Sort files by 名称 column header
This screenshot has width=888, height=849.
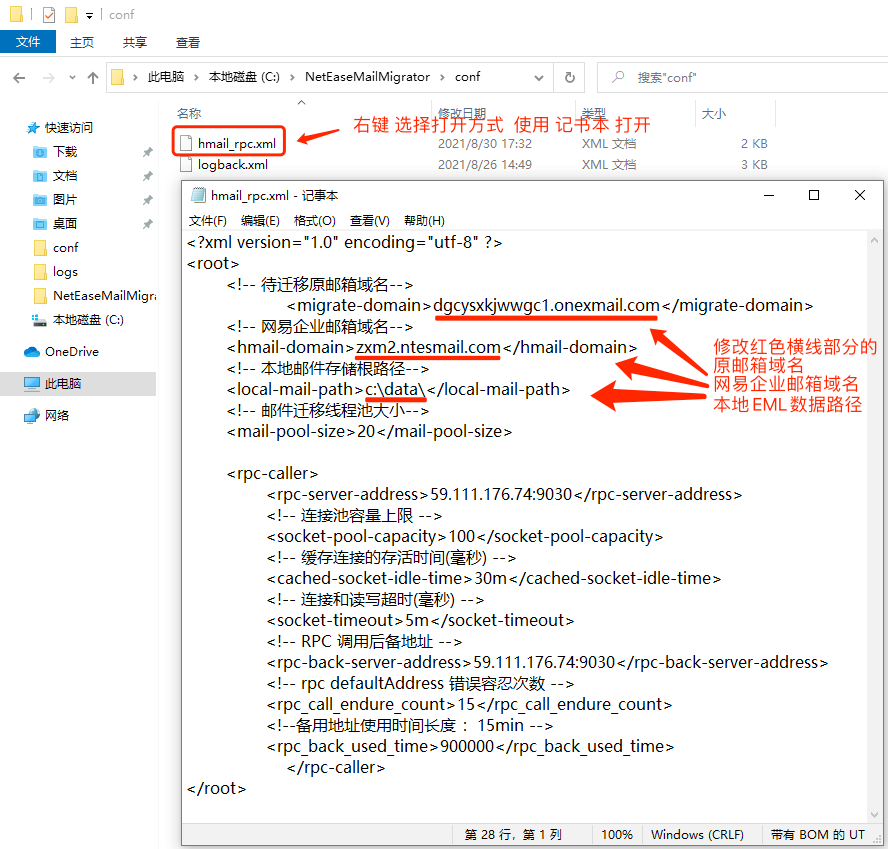click(189, 114)
